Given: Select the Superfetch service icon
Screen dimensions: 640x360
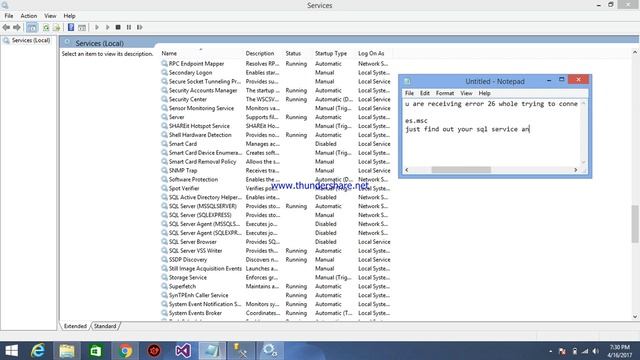Looking at the screenshot, I should pos(164,287).
